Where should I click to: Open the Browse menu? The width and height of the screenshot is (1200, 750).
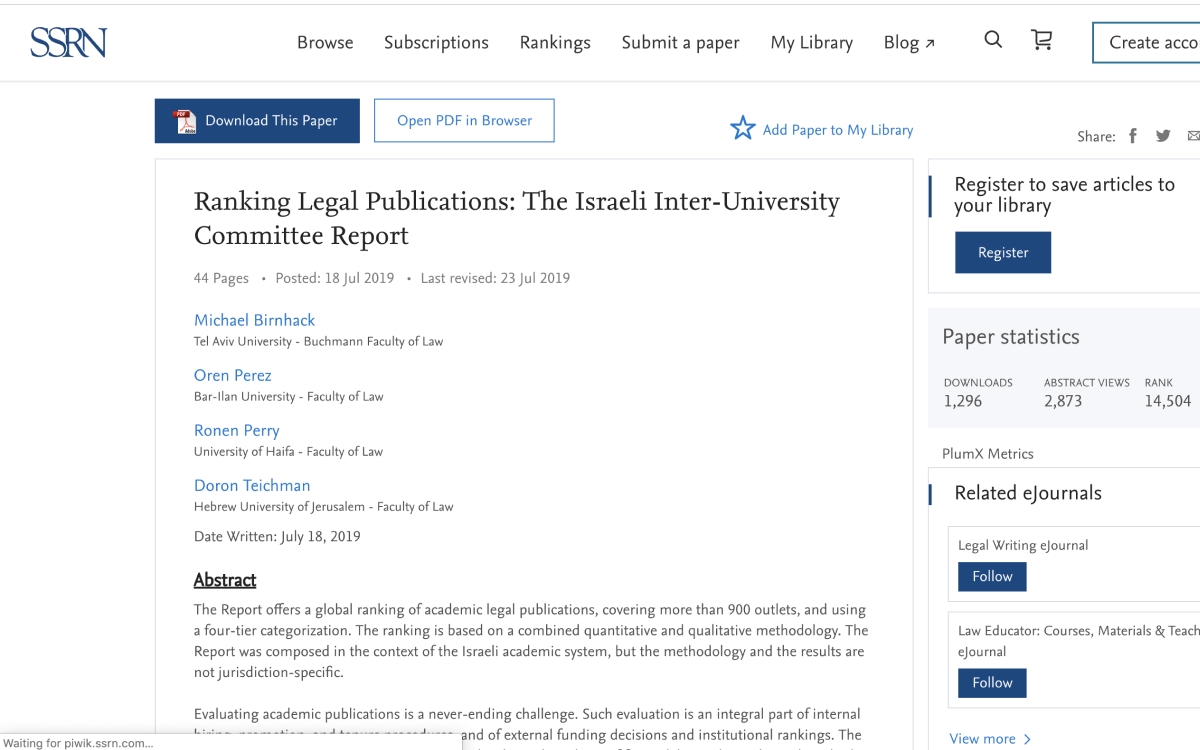(x=325, y=42)
